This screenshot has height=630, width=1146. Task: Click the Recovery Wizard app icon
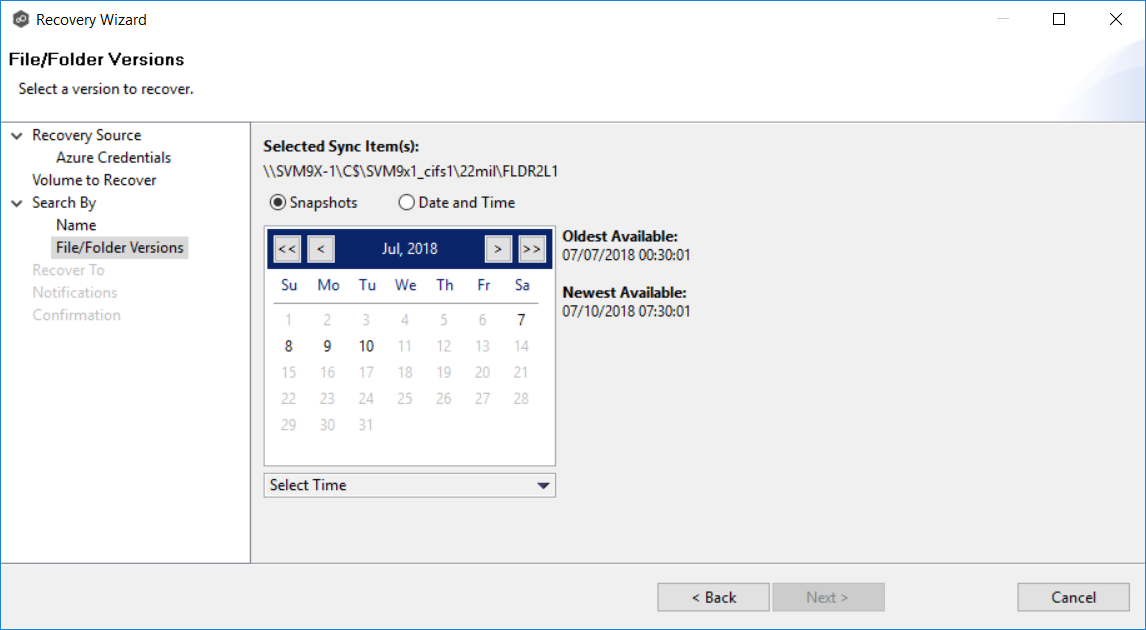click(x=20, y=19)
